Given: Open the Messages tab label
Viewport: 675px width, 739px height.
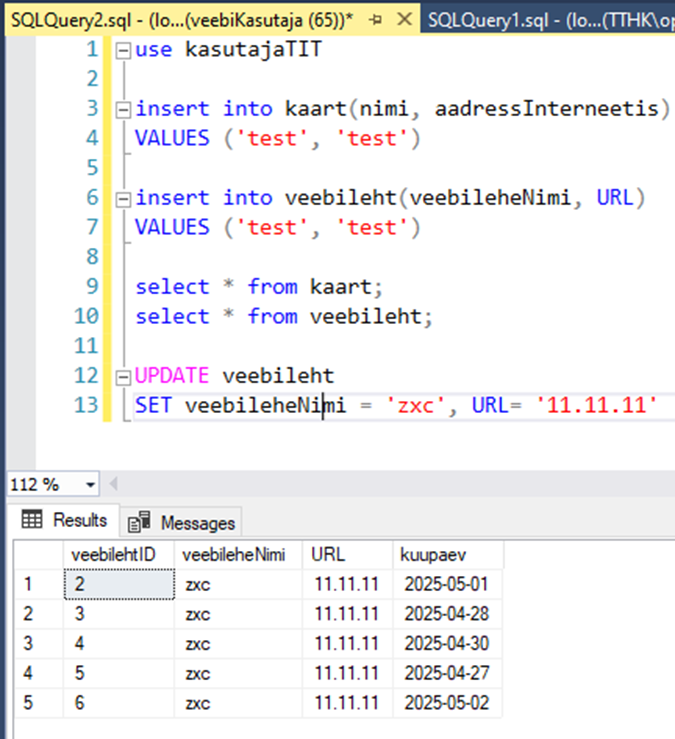Looking at the screenshot, I should [197, 522].
